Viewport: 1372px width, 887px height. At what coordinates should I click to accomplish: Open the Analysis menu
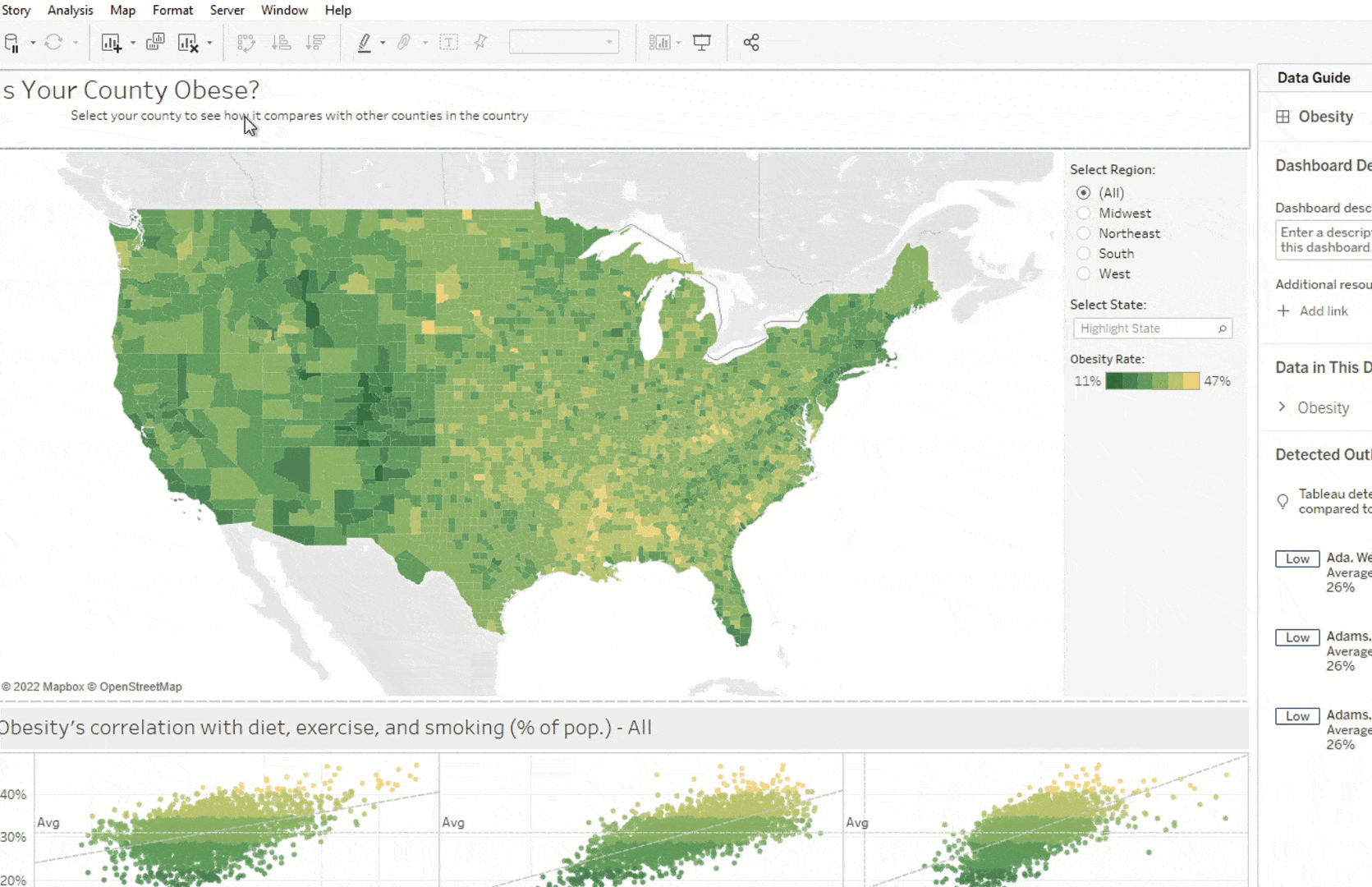click(x=70, y=10)
